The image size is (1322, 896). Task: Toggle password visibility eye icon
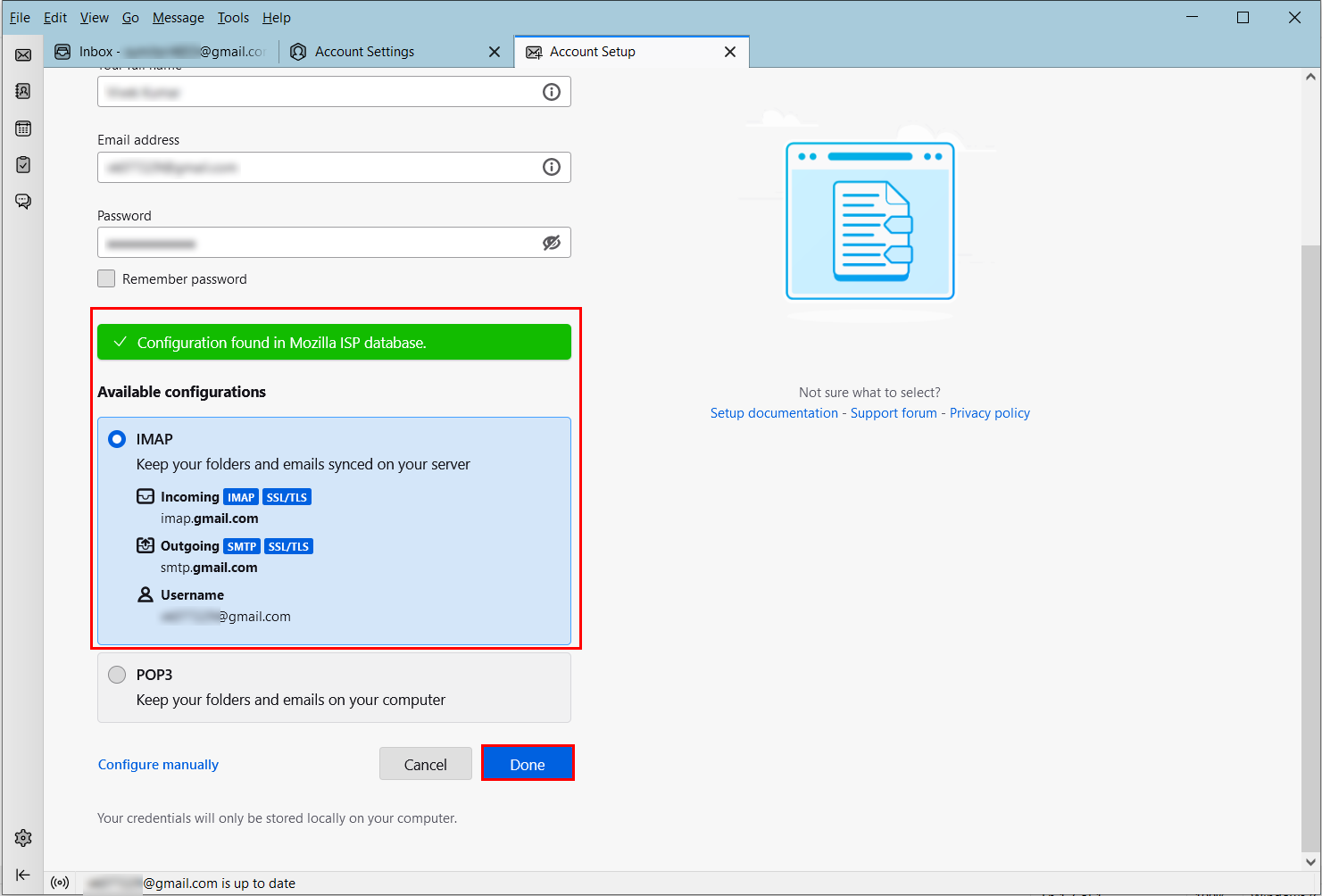[x=552, y=243]
